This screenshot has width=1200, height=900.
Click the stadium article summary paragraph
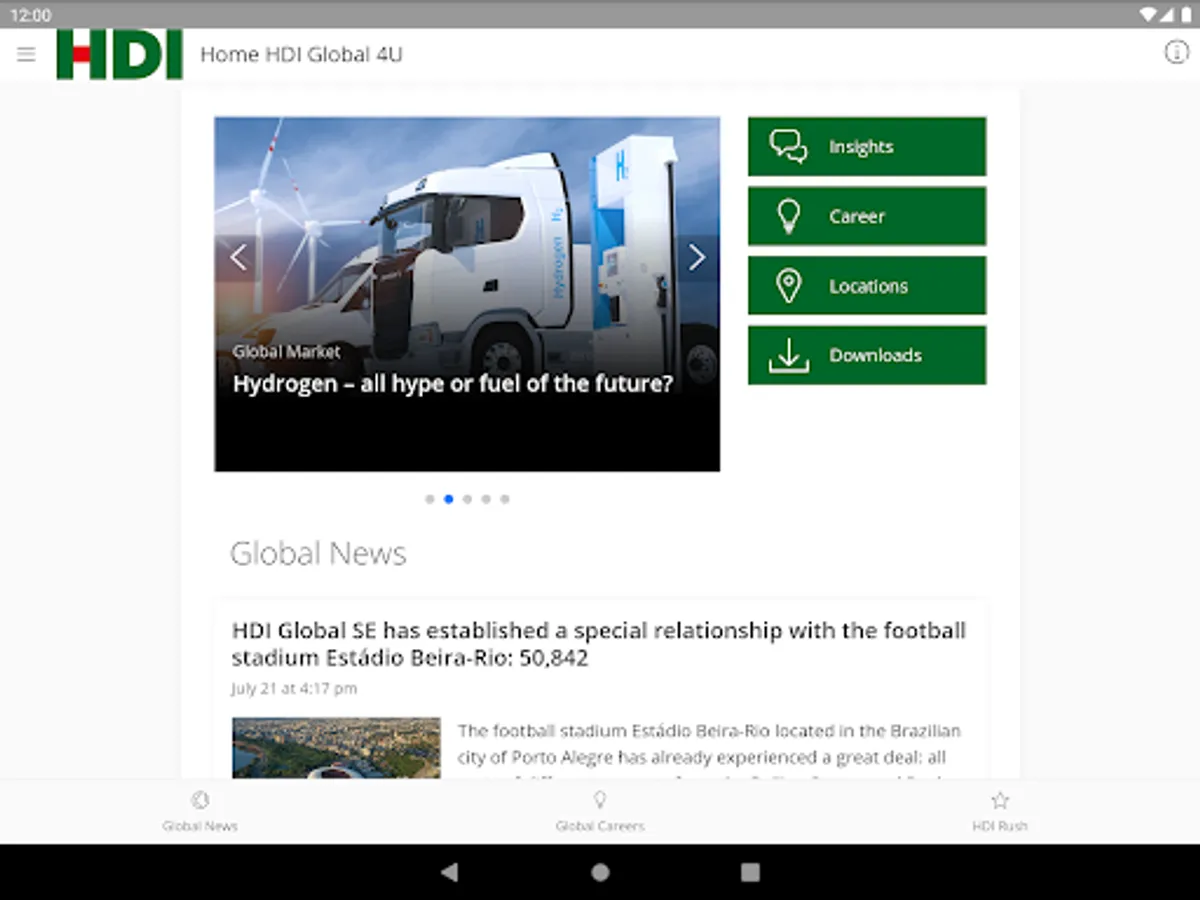(x=709, y=750)
